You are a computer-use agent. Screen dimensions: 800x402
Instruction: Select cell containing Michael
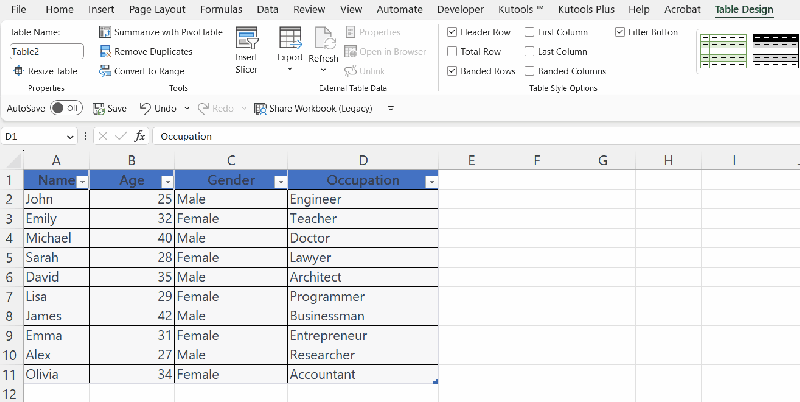[x=56, y=238]
